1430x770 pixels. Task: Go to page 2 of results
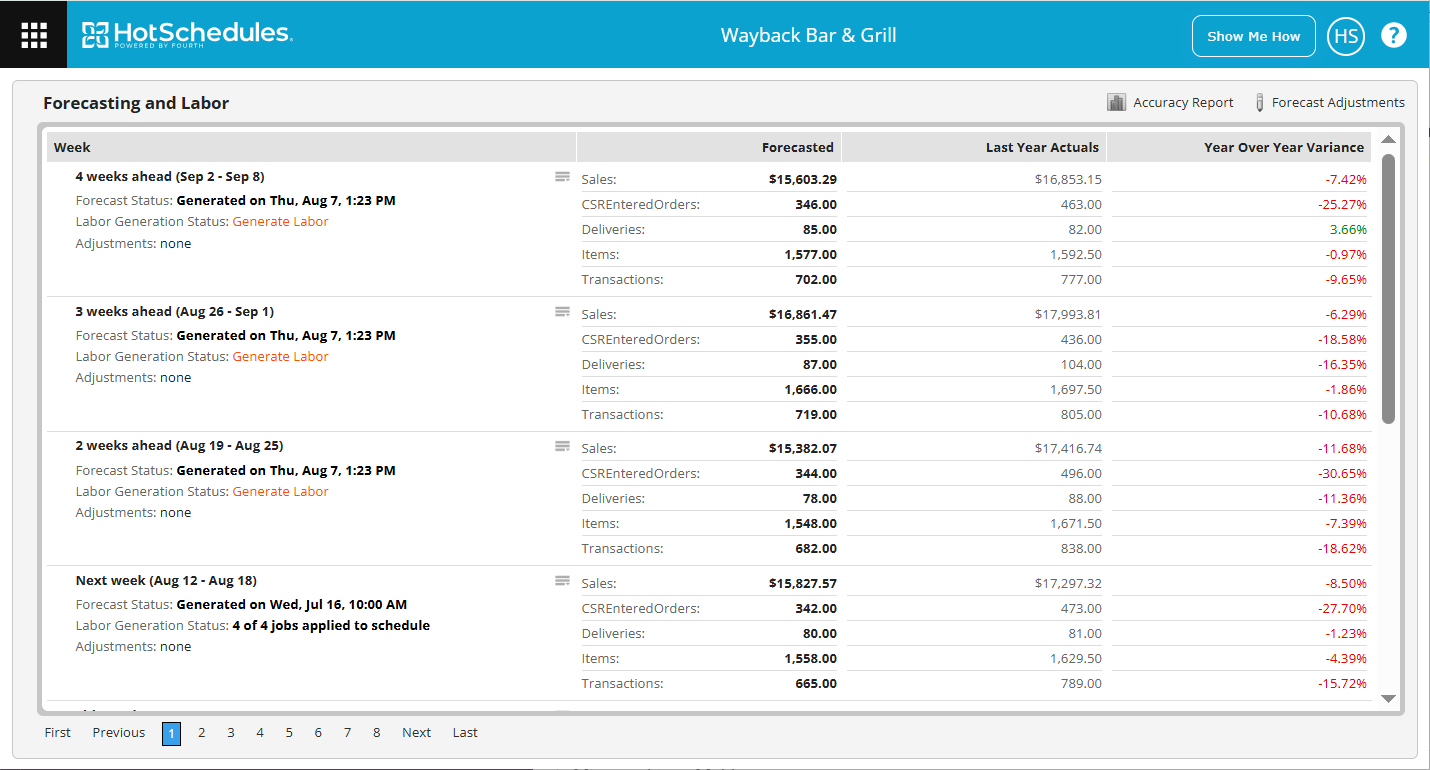click(201, 733)
